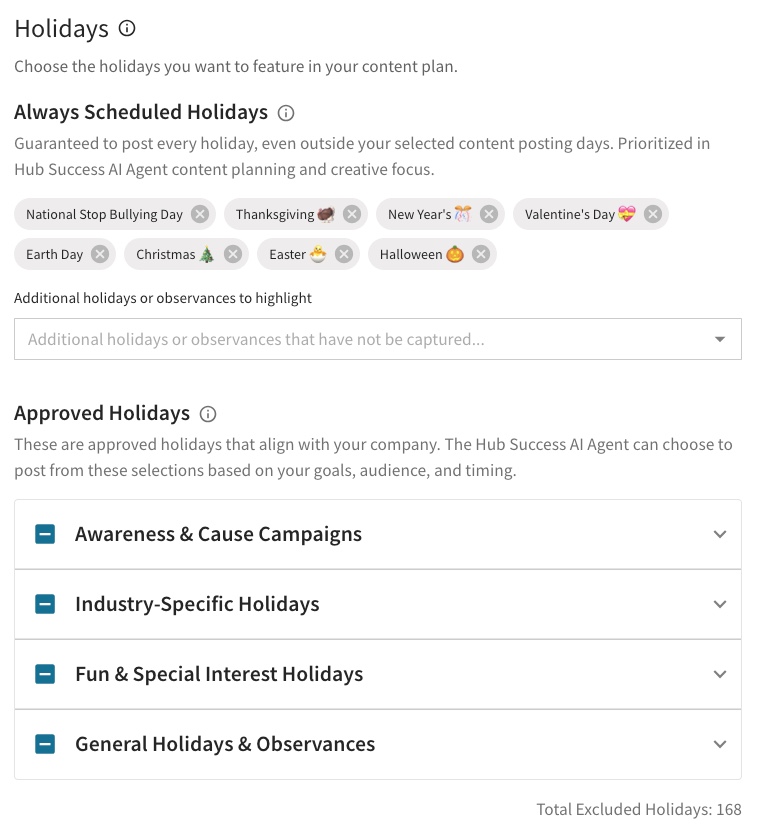Open the additional holidays dropdown arrow
Image resolution: width=758 pixels, height=827 pixels.
tap(720, 339)
